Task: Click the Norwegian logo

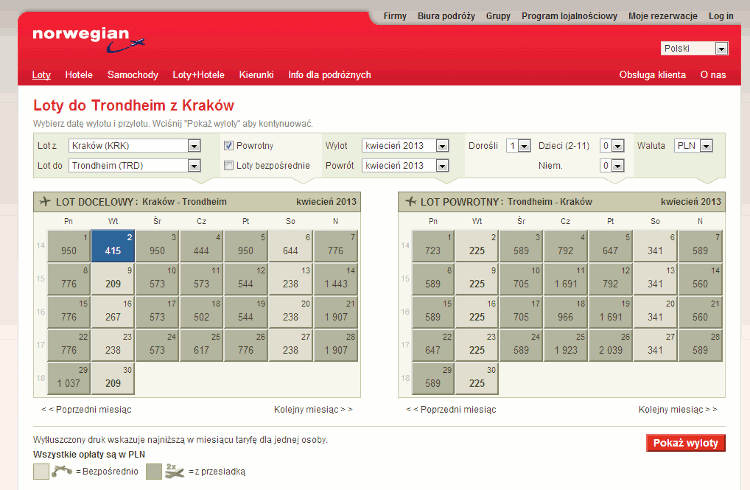Action: [x=88, y=40]
